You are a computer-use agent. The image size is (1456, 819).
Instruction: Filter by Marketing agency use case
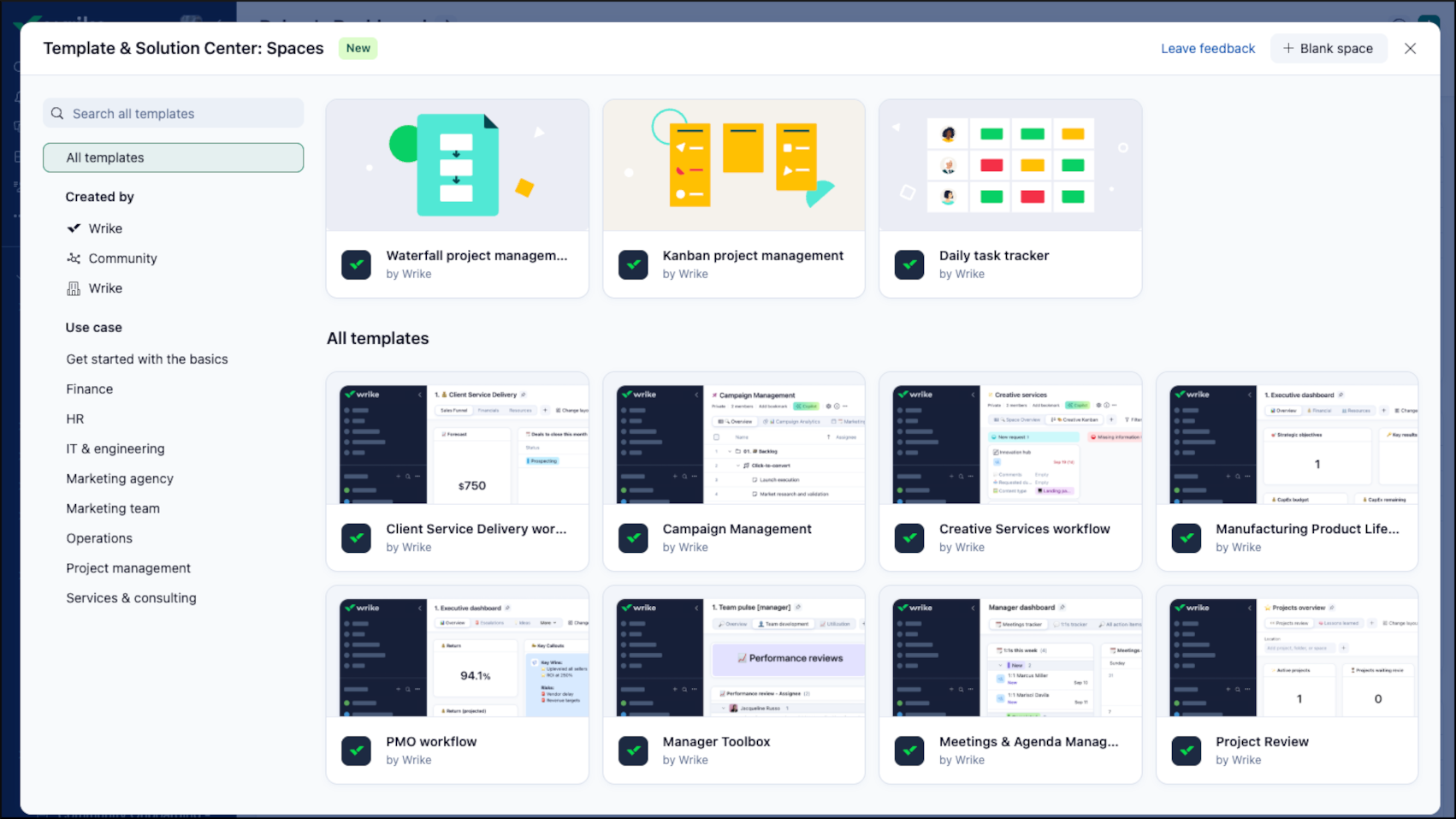pyautogui.click(x=120, y=478)
